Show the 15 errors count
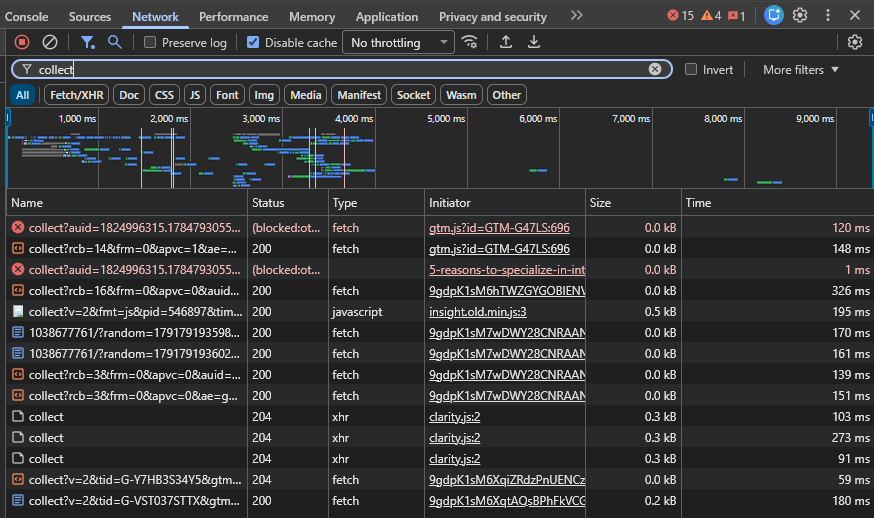Image resolution: width=874 pixels, height=518 pixels. pos(680,16)
